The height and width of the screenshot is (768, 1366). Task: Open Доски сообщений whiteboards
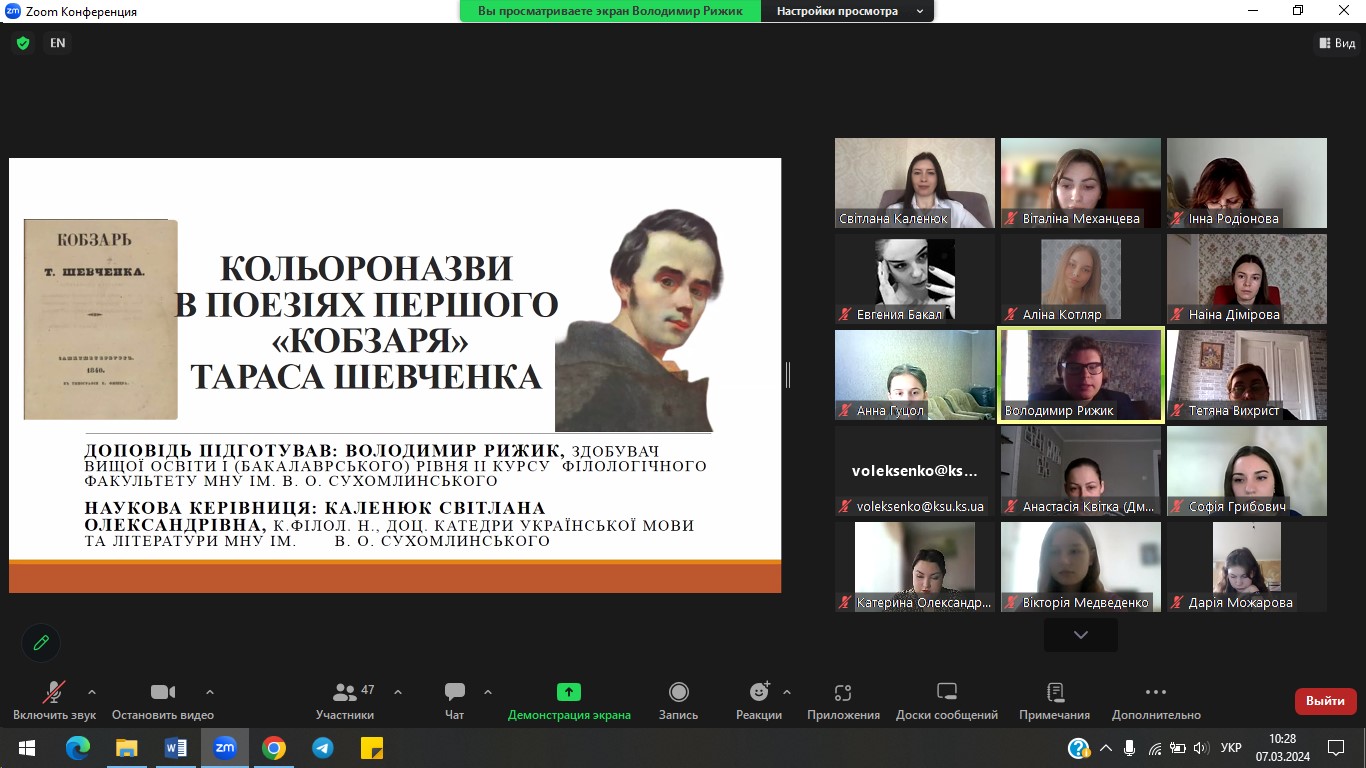pyautogui.click(x=946, y=700)
